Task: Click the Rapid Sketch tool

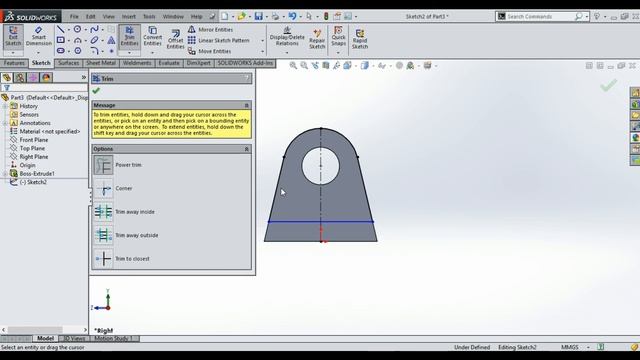Action: coord(360,39)
